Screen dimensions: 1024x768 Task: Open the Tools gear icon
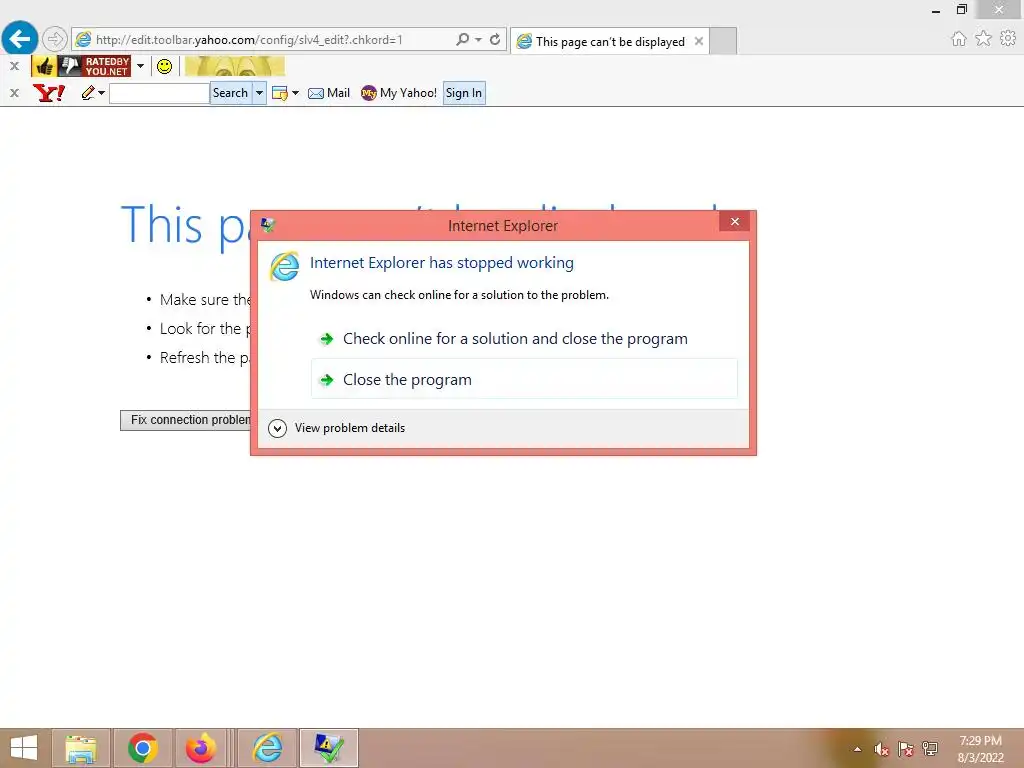click(x=1008, y=39)
